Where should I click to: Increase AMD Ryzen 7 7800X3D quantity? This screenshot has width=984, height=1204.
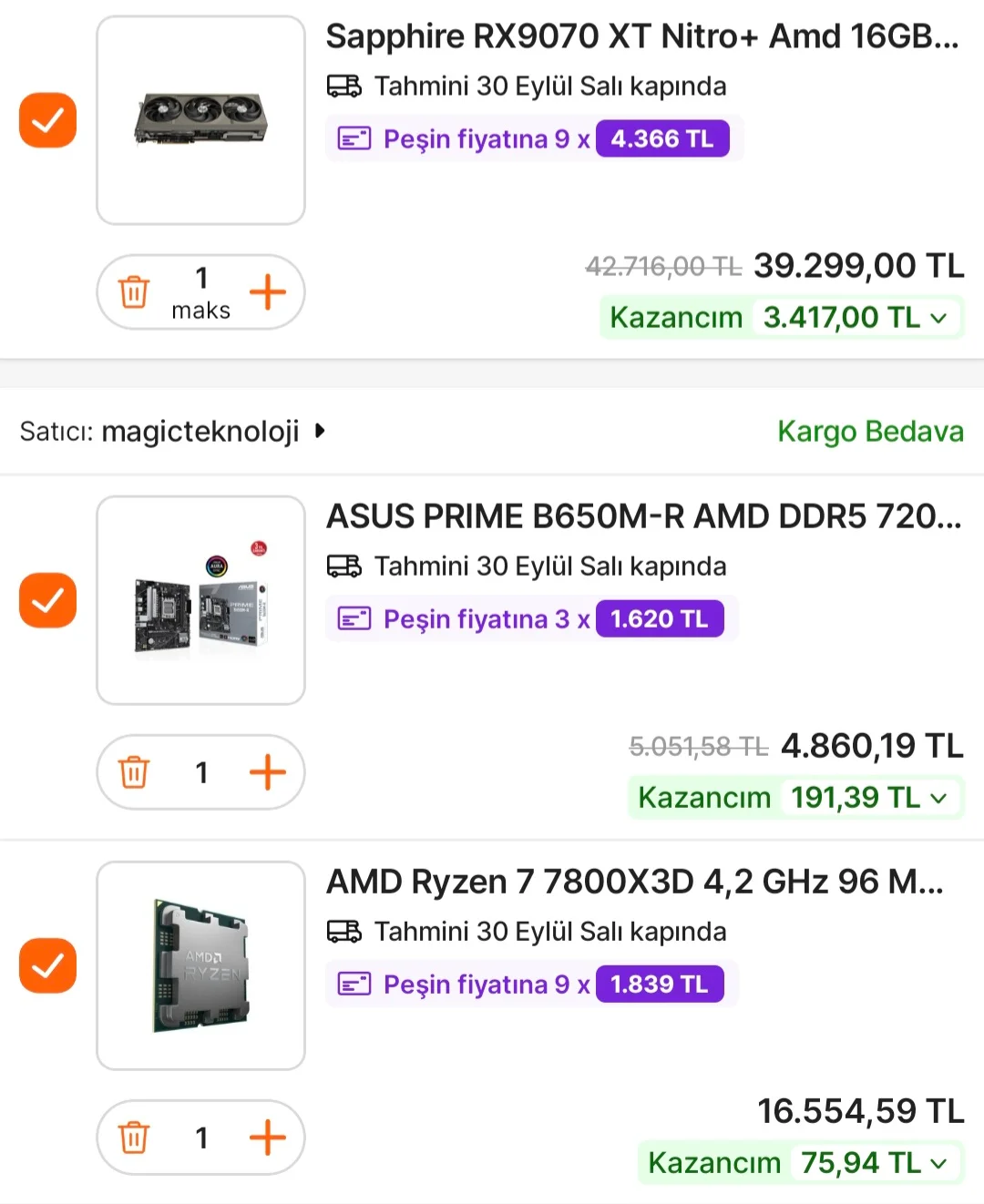(268, 1138)
